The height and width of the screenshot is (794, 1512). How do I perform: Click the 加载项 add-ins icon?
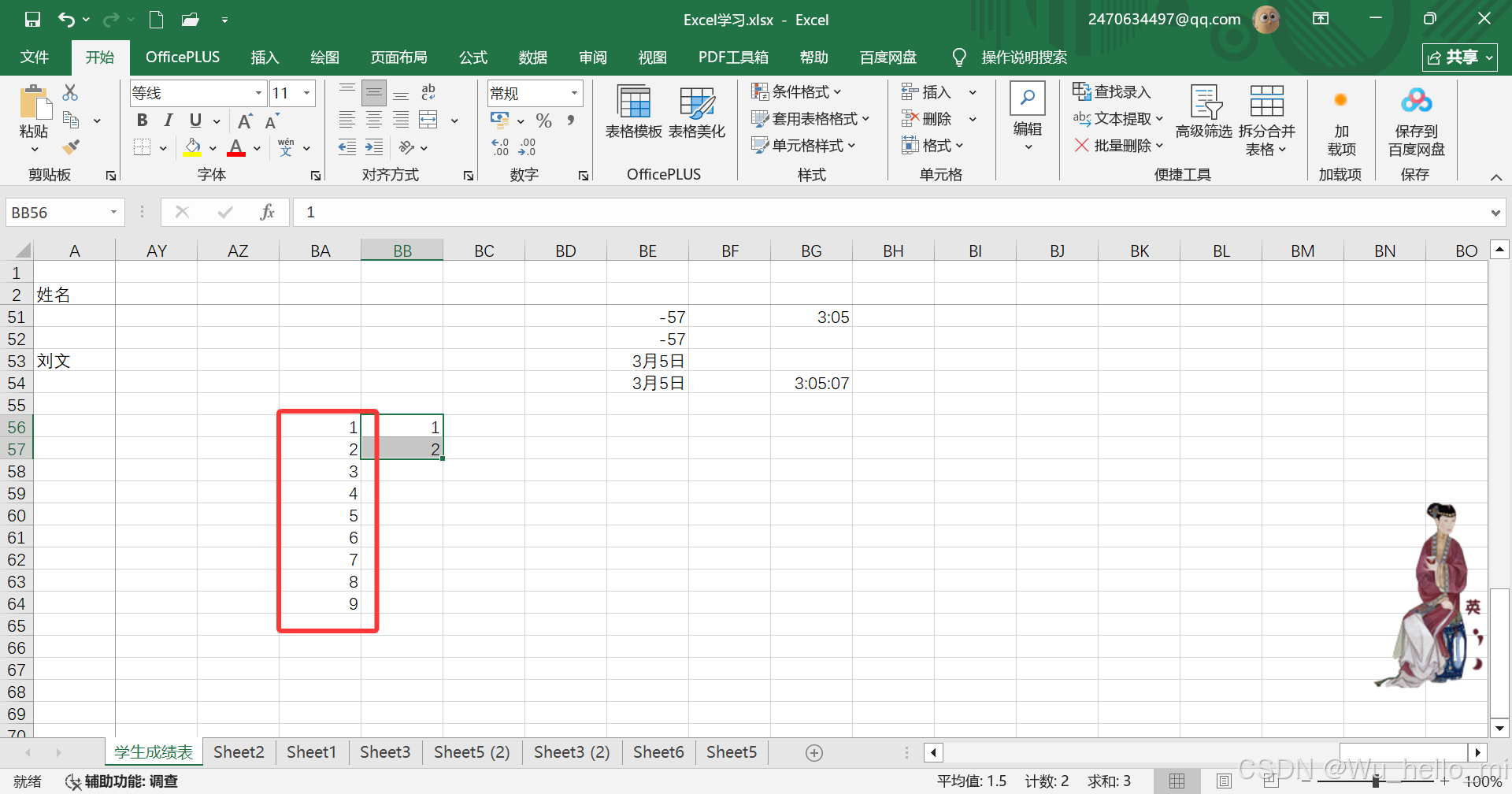pyautogui.click(x=1341, y=120)
